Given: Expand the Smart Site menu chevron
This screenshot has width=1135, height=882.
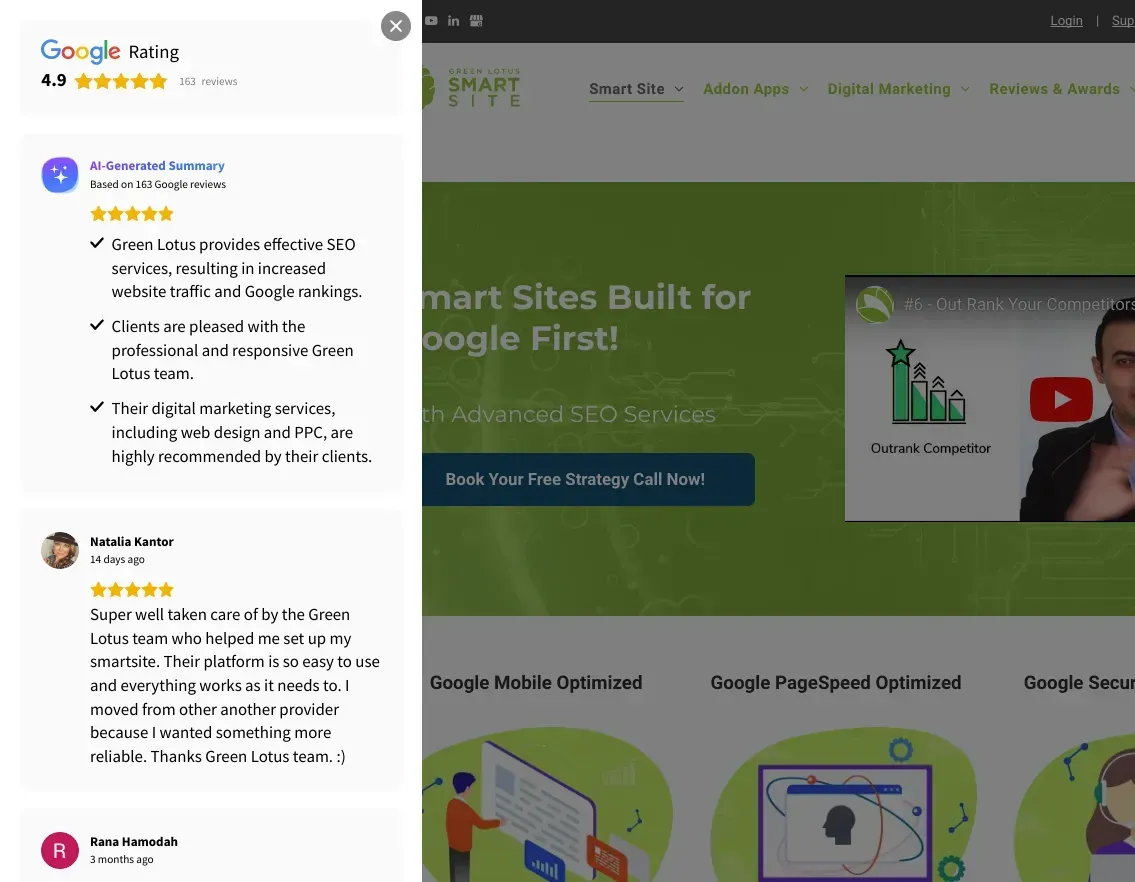Looking at the screenshot, I should pyautogui.click(x=679, y=89).
